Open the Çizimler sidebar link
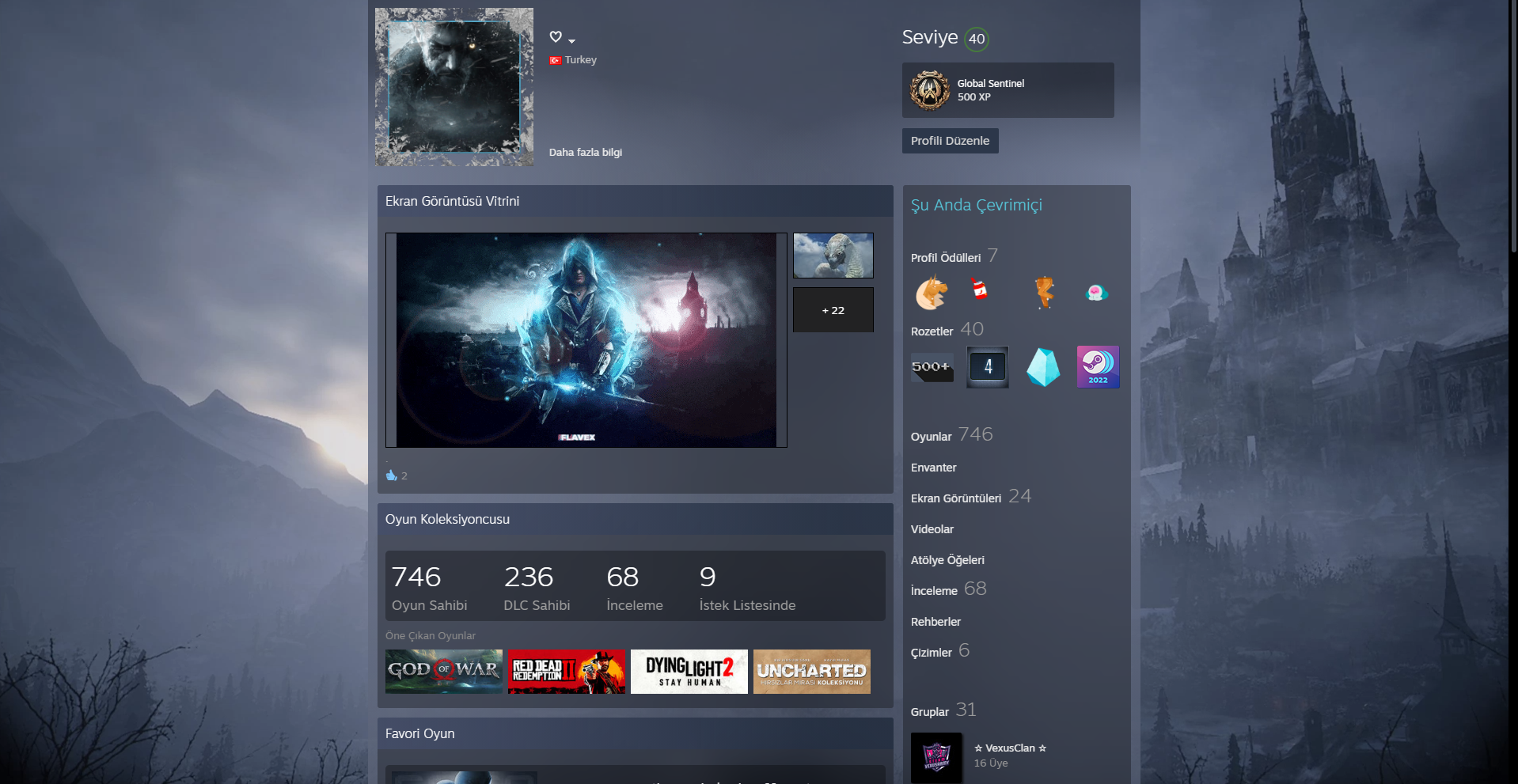 [x=940, y=651]
